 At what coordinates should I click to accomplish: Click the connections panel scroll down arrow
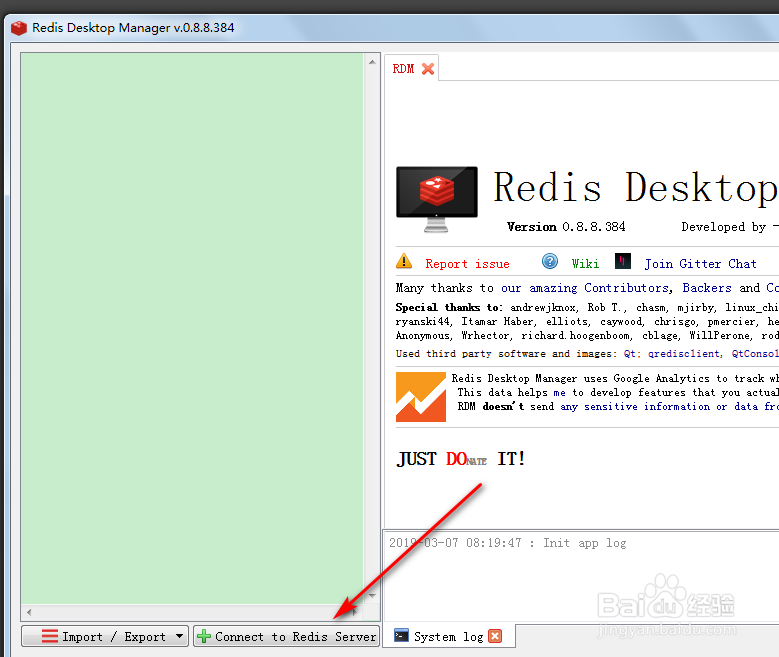point(372,595)
